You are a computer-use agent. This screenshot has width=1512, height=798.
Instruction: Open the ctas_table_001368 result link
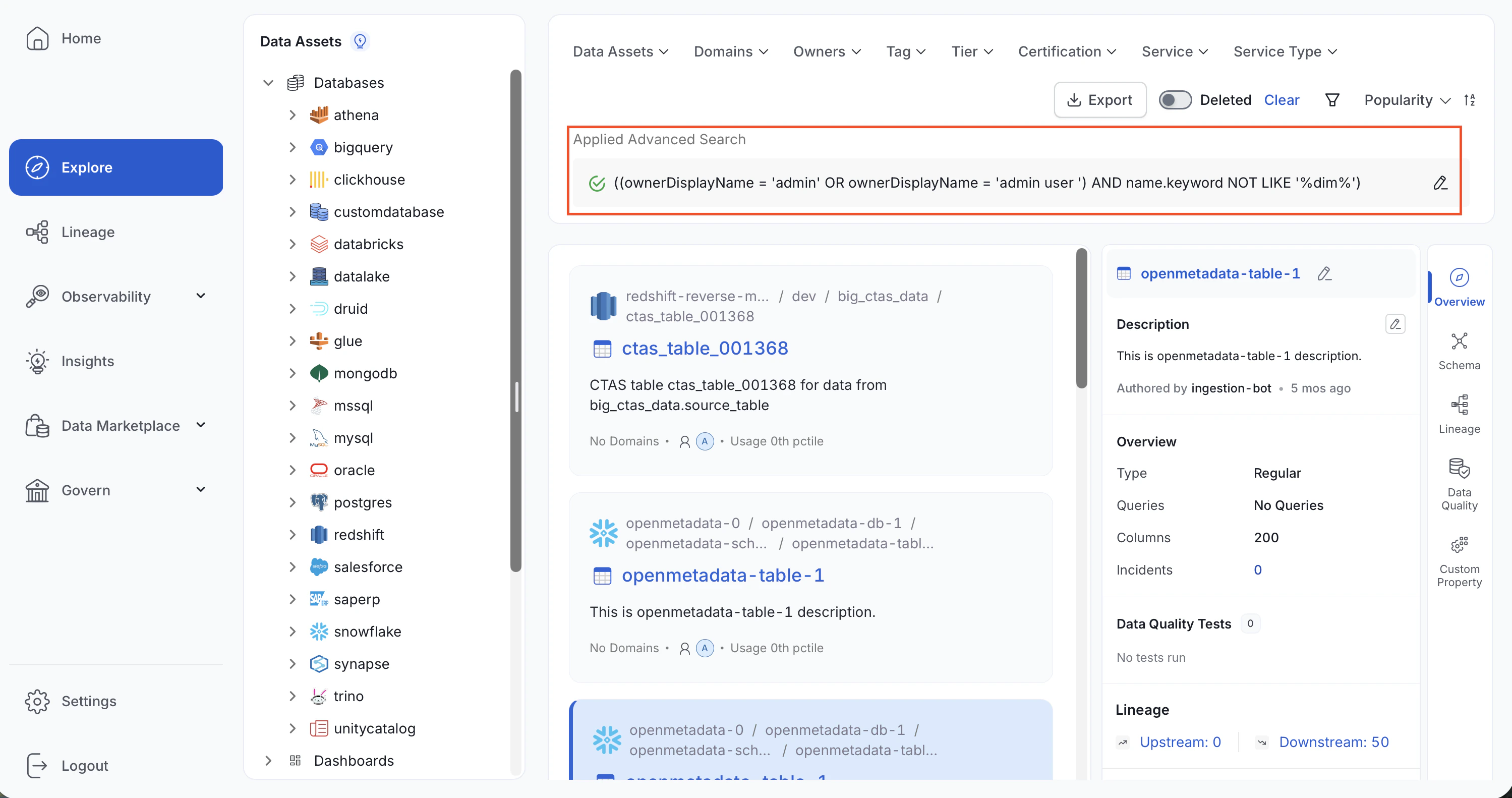(x=705, y=348)
